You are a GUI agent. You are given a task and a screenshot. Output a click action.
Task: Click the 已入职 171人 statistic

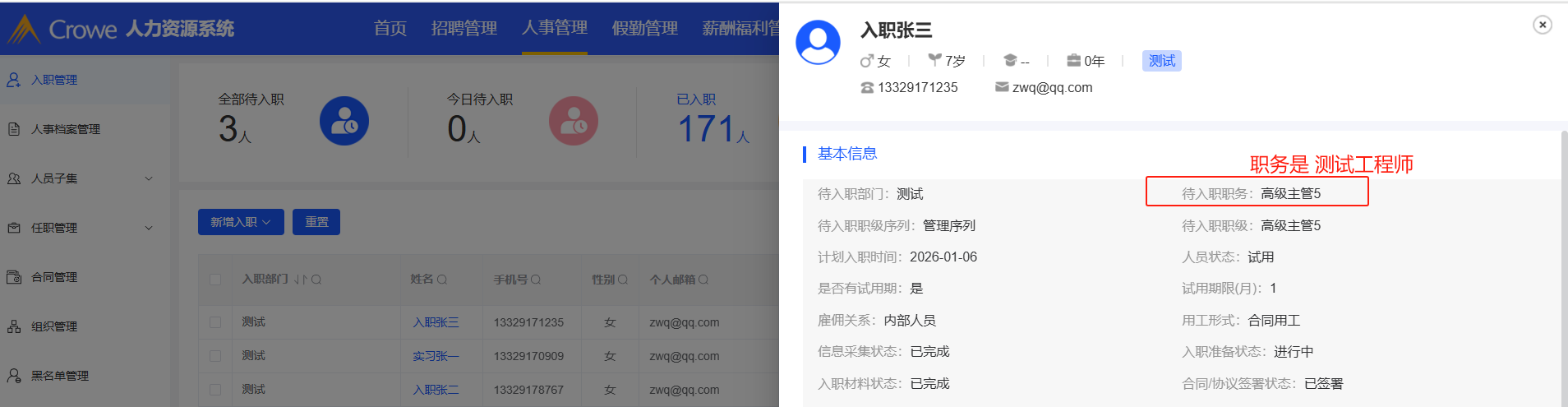713,119
